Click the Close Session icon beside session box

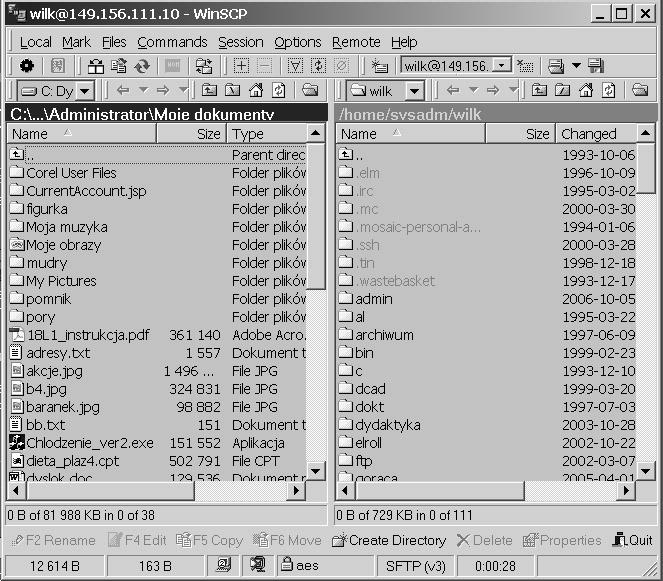[x=525, y=66]
